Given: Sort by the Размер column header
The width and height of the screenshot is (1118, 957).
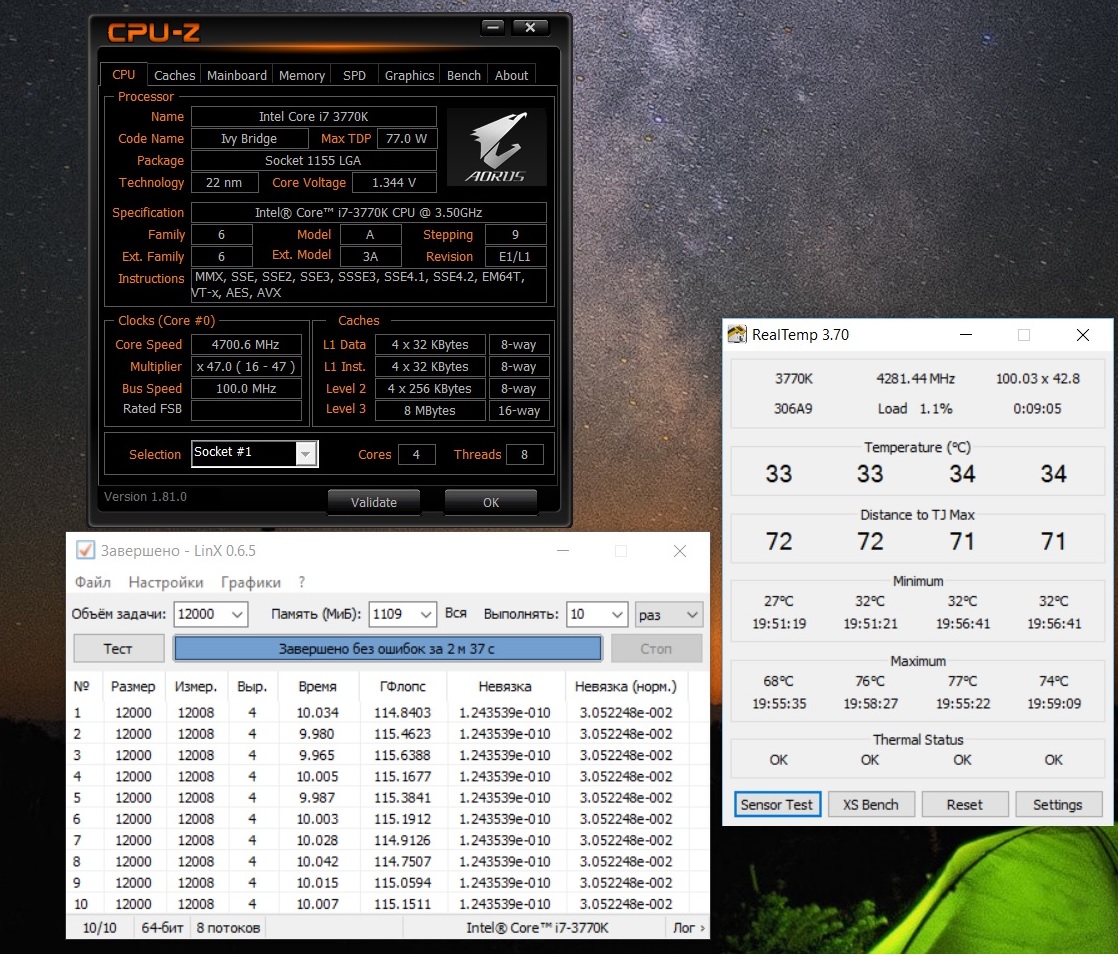Looking at the screenshot, I should tap(133, 686).
